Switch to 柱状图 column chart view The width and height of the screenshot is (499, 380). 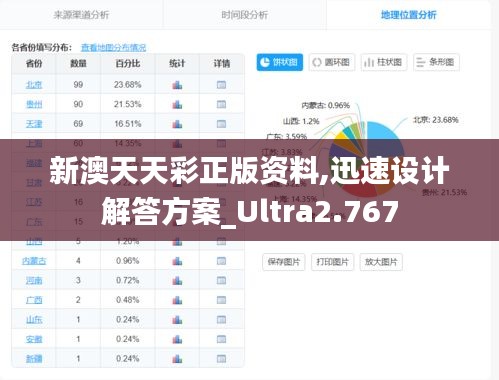384,62
